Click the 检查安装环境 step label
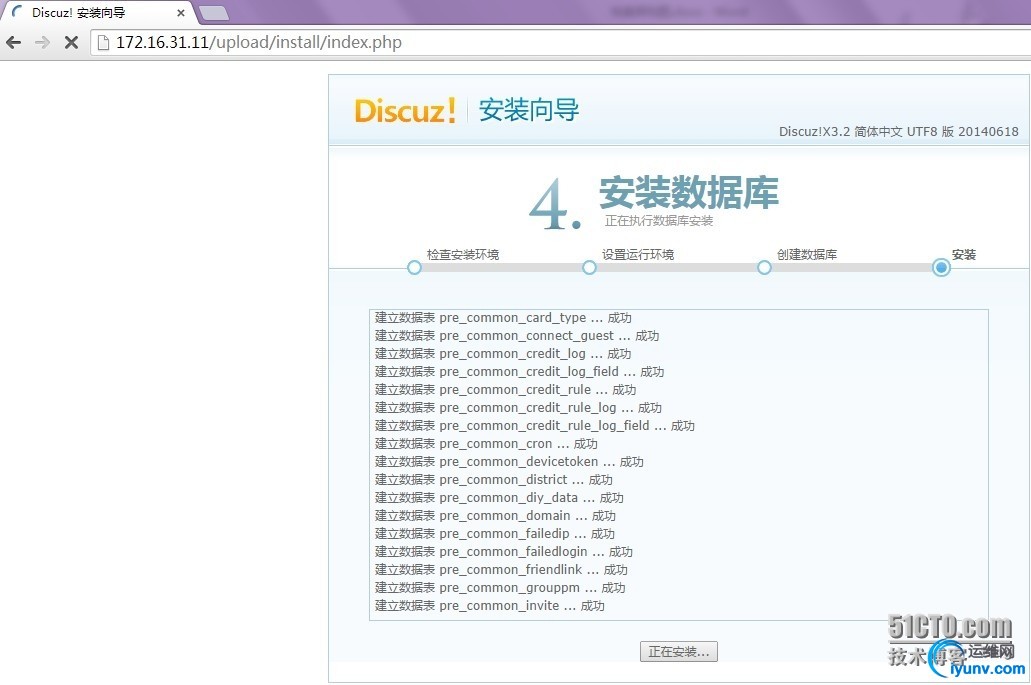 (463, 254)
